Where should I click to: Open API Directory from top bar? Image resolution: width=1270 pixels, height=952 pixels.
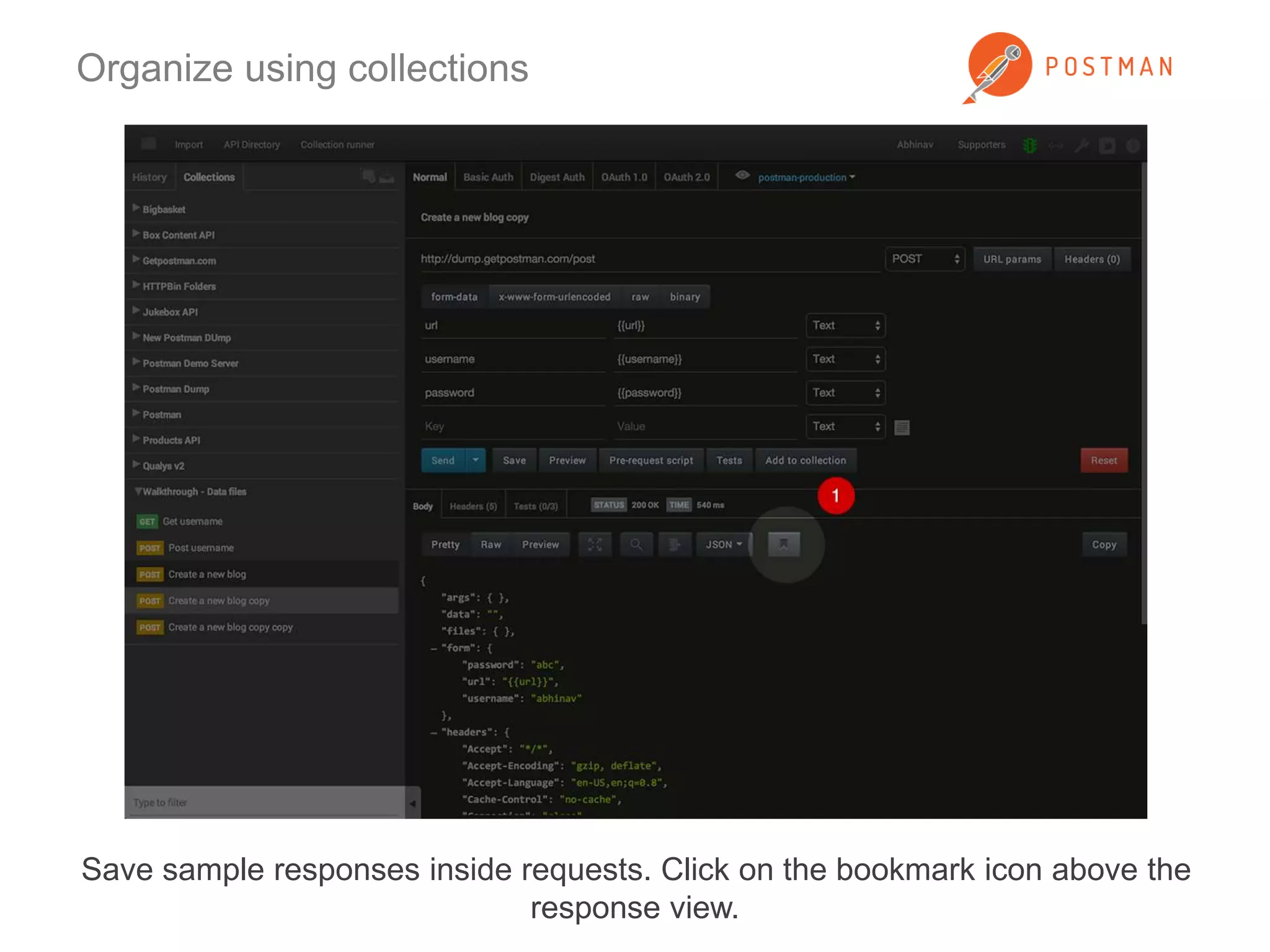click(x=252, y=144)
